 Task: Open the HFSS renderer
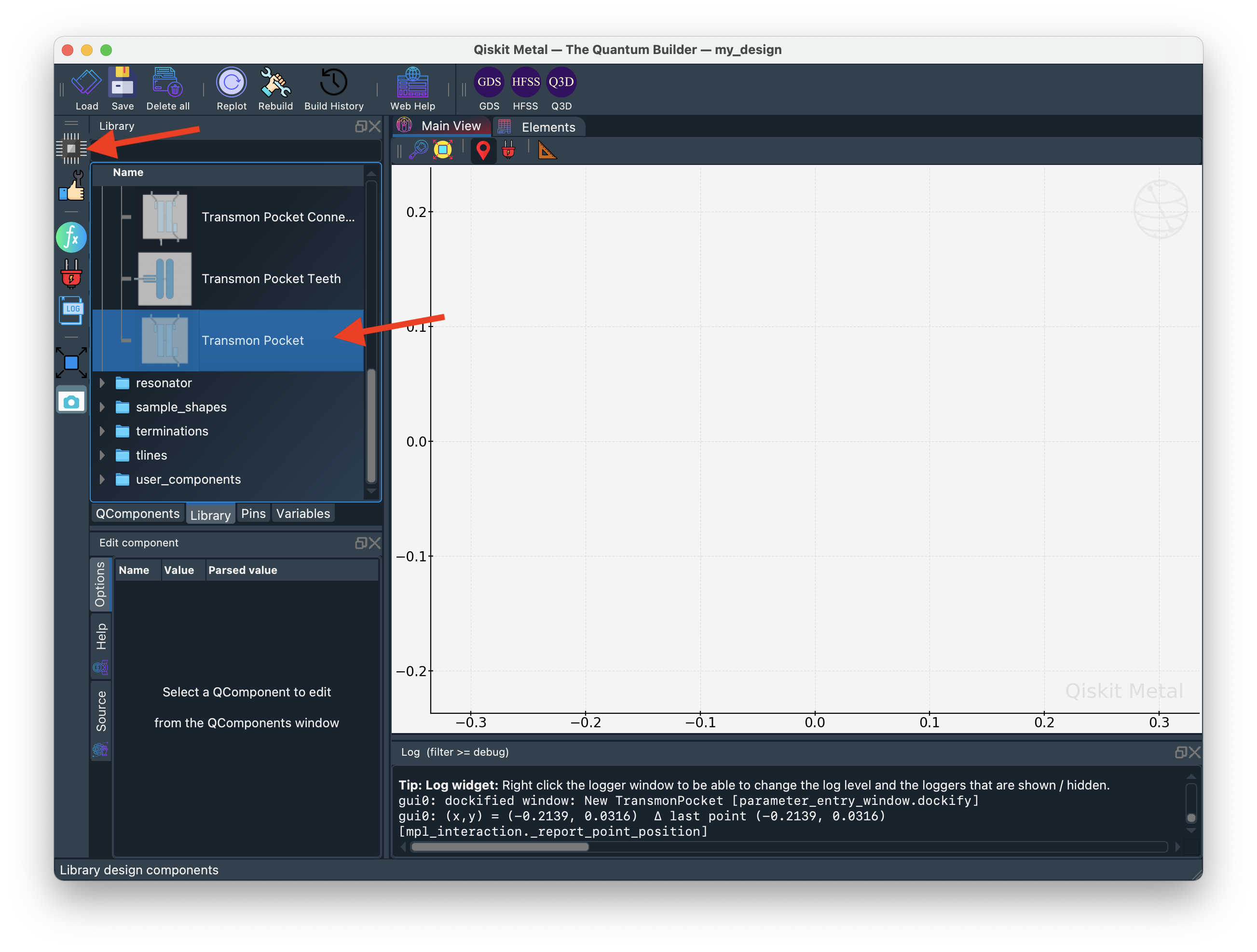click(525, 82)
